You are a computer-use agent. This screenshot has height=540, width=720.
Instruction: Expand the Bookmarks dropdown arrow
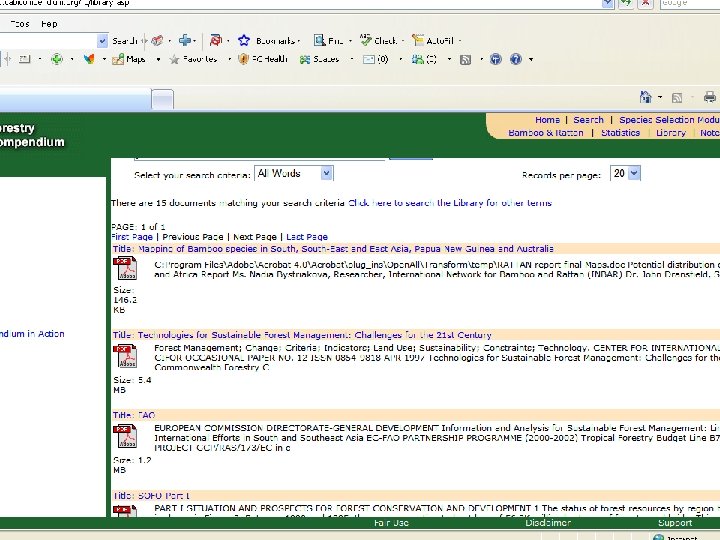click(x=299, y=41)
